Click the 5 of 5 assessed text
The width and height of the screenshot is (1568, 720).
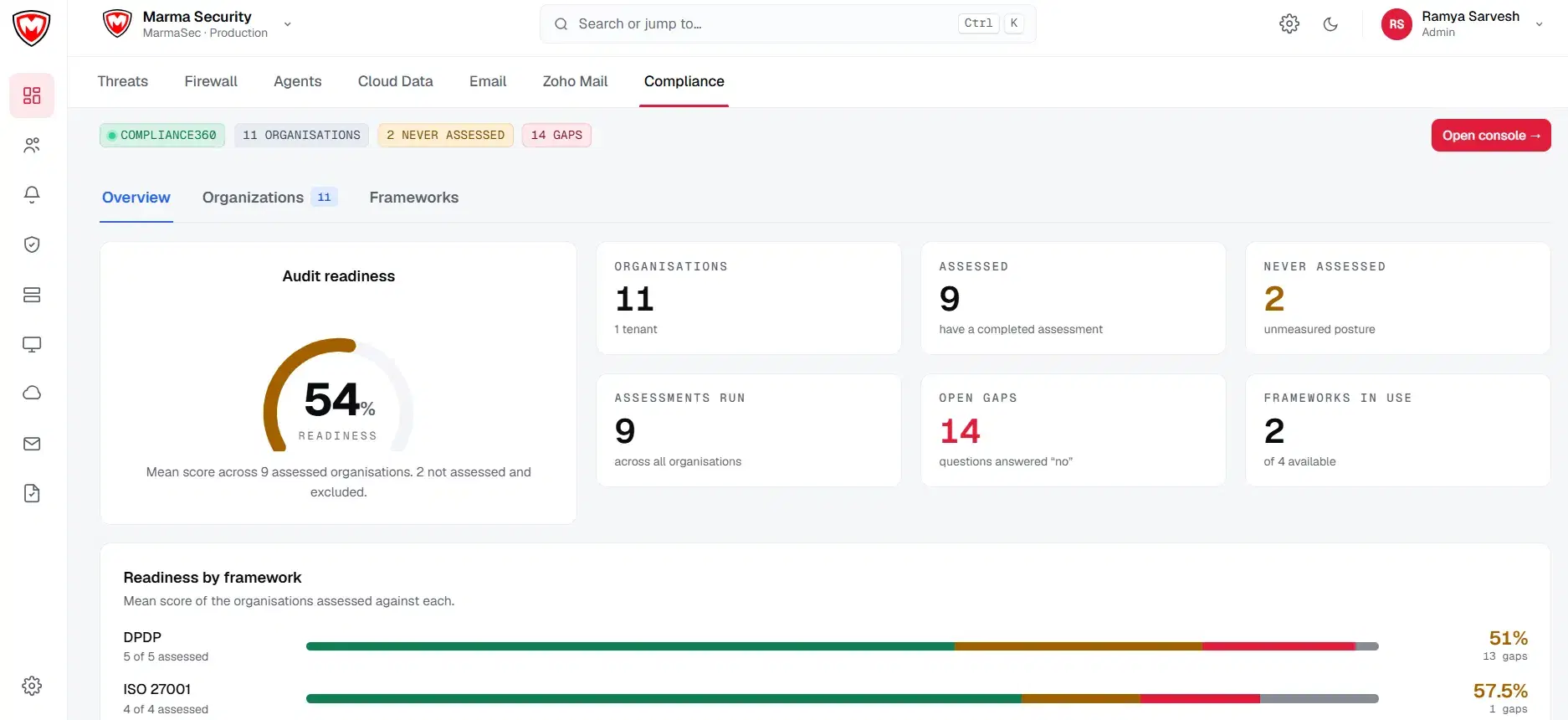pos(166,656)
